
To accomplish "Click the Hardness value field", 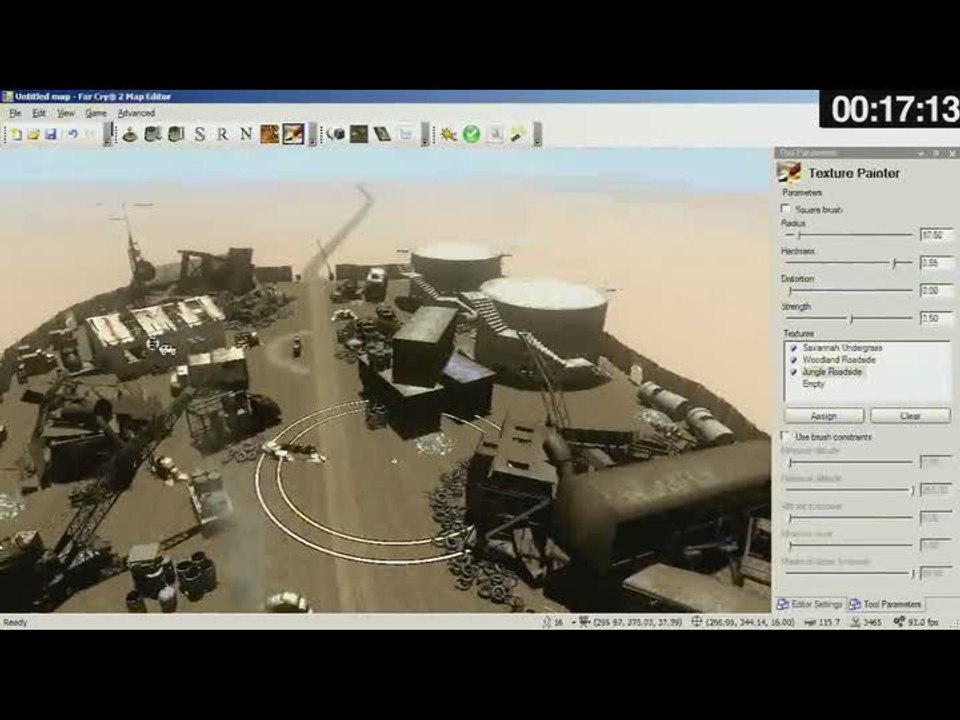I will click(937, 263).
